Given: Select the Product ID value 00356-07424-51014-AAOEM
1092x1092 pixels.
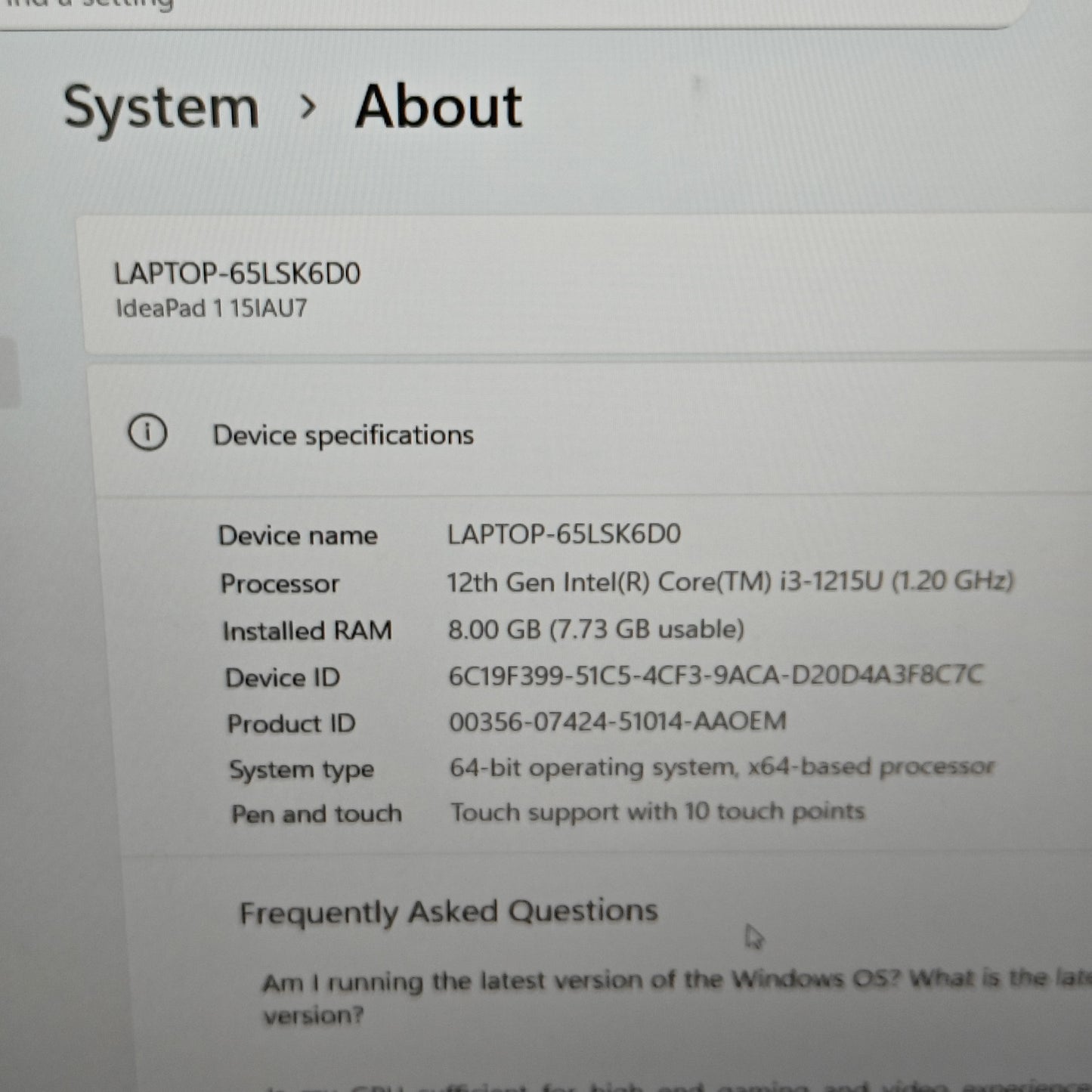Looking at the screenshot, I should click(x=617, y=722).
